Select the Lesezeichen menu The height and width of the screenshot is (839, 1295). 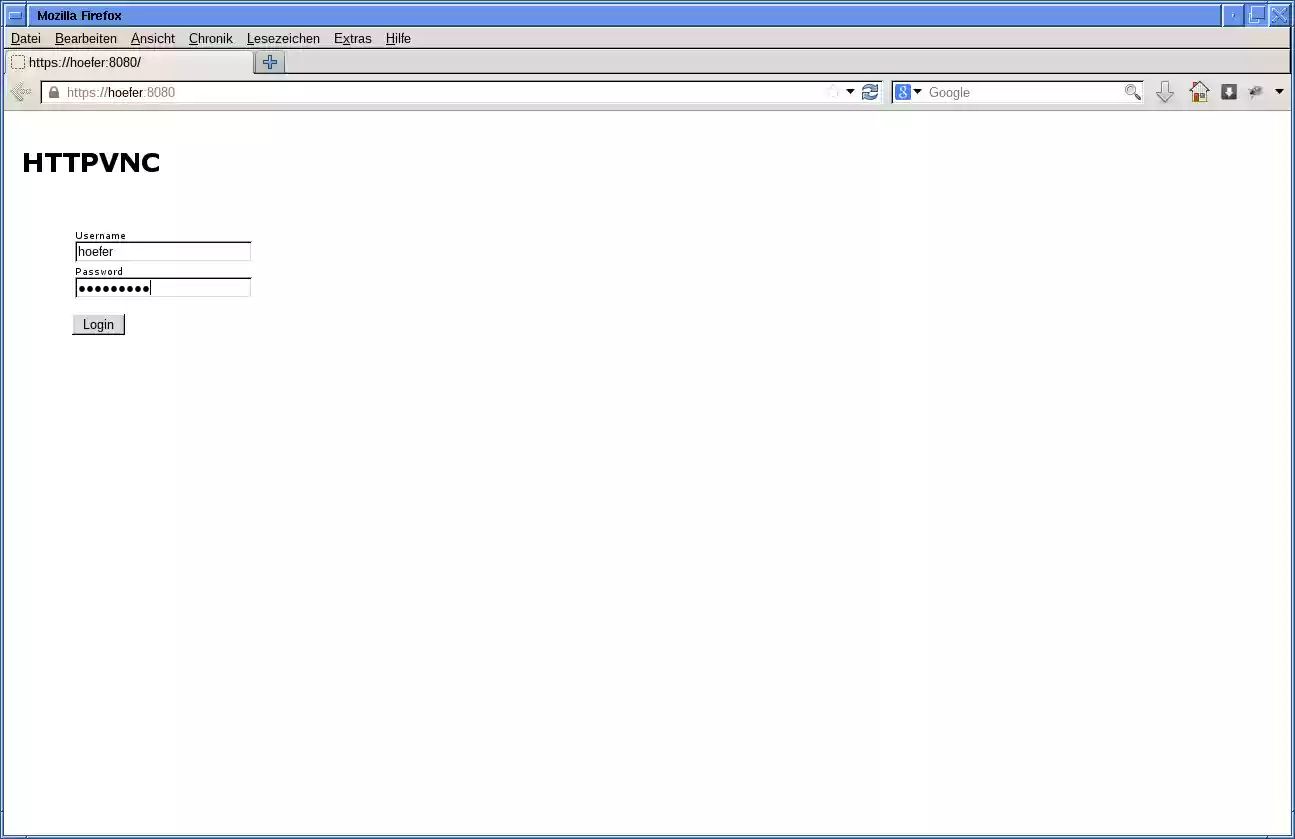click(283, 38)
